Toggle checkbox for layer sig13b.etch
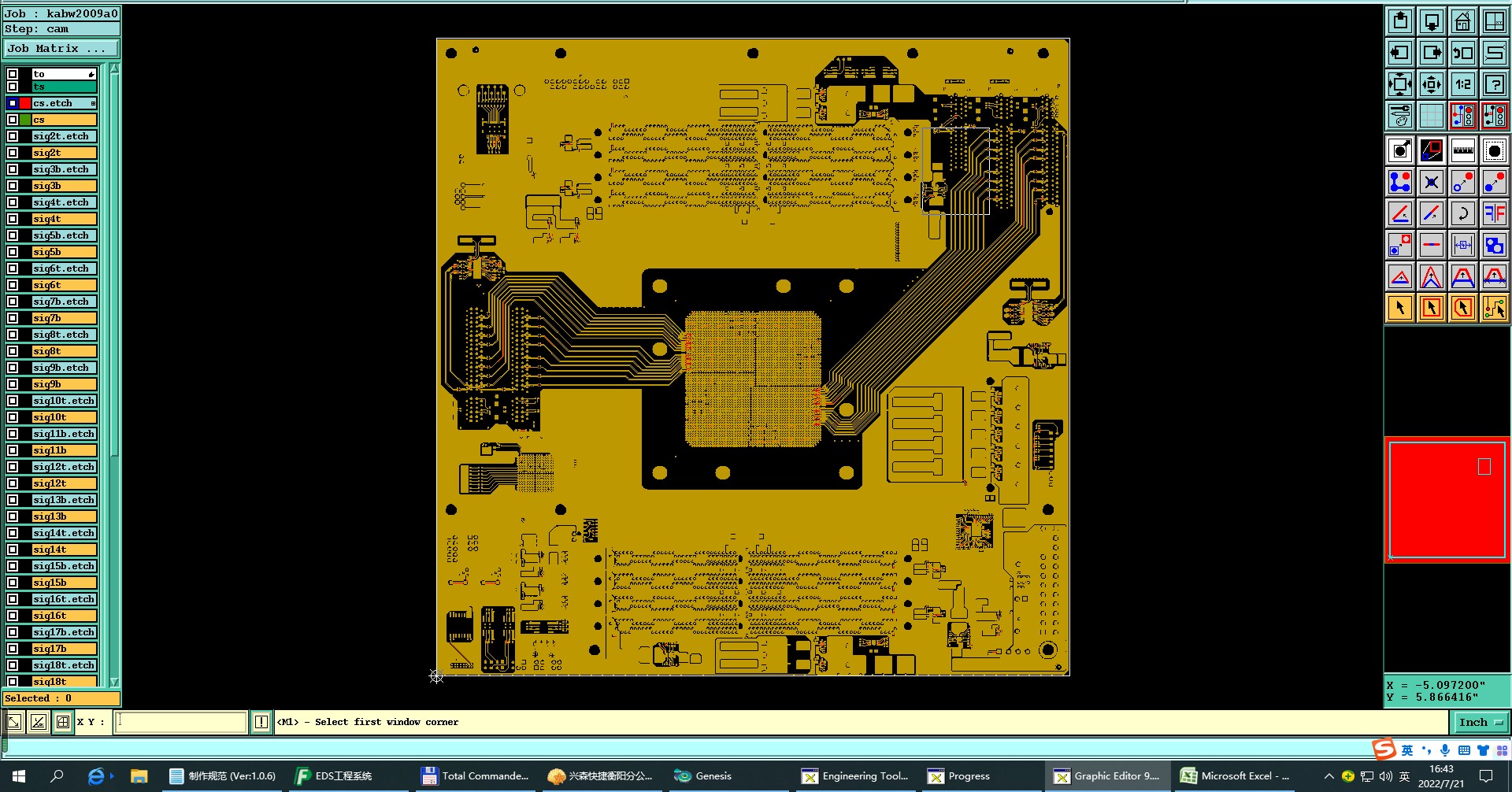Viewport: 1512px width, 792px height. pyautogui.click(x=13, y=500)
